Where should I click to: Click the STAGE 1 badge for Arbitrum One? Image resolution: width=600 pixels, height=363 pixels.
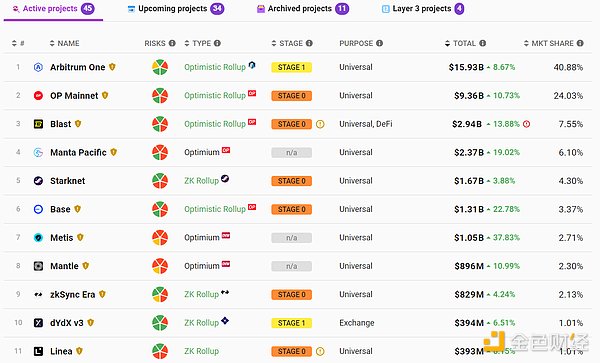(292, 67)
